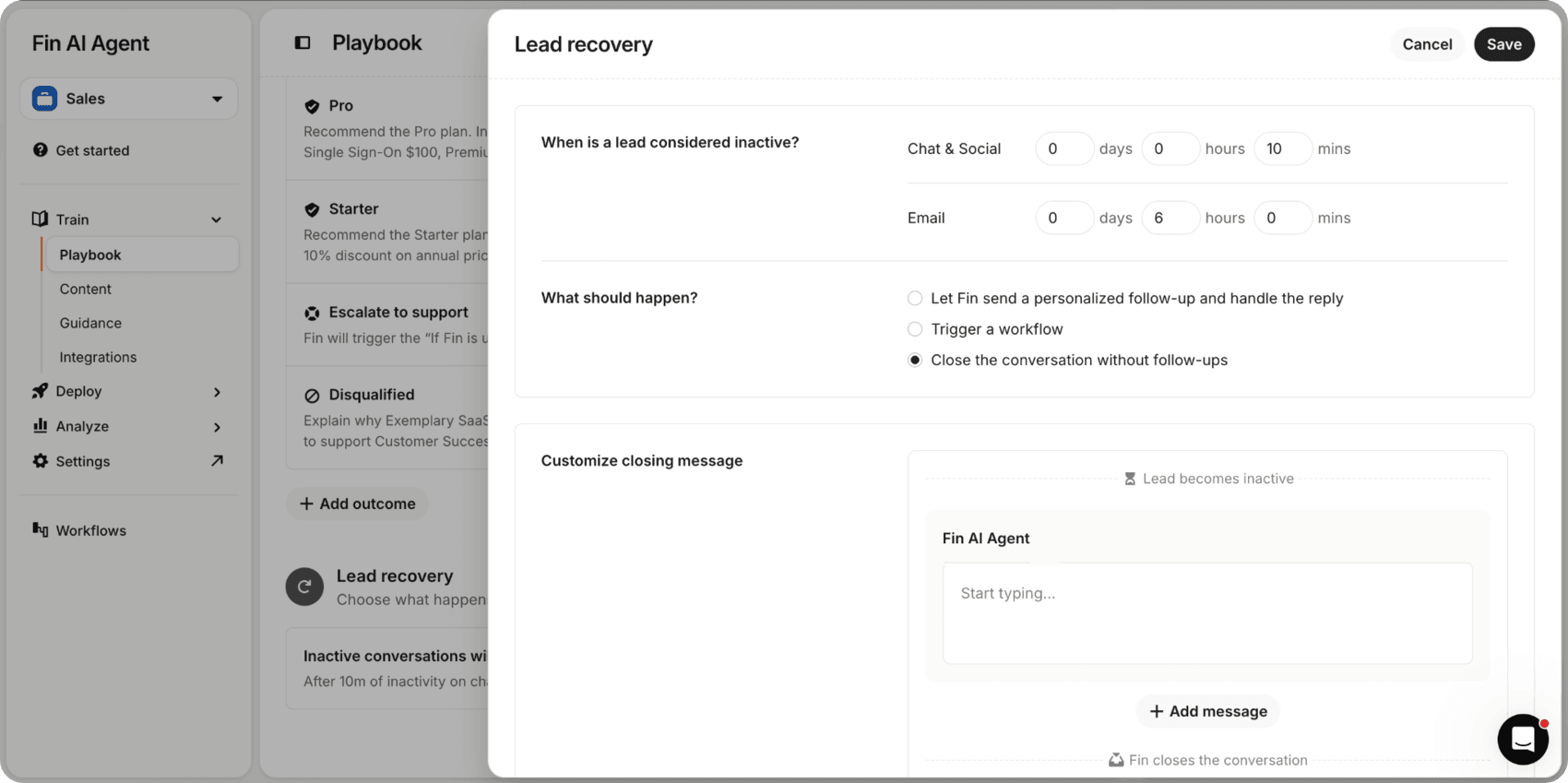Click the Add outcome button

[357, 504]
